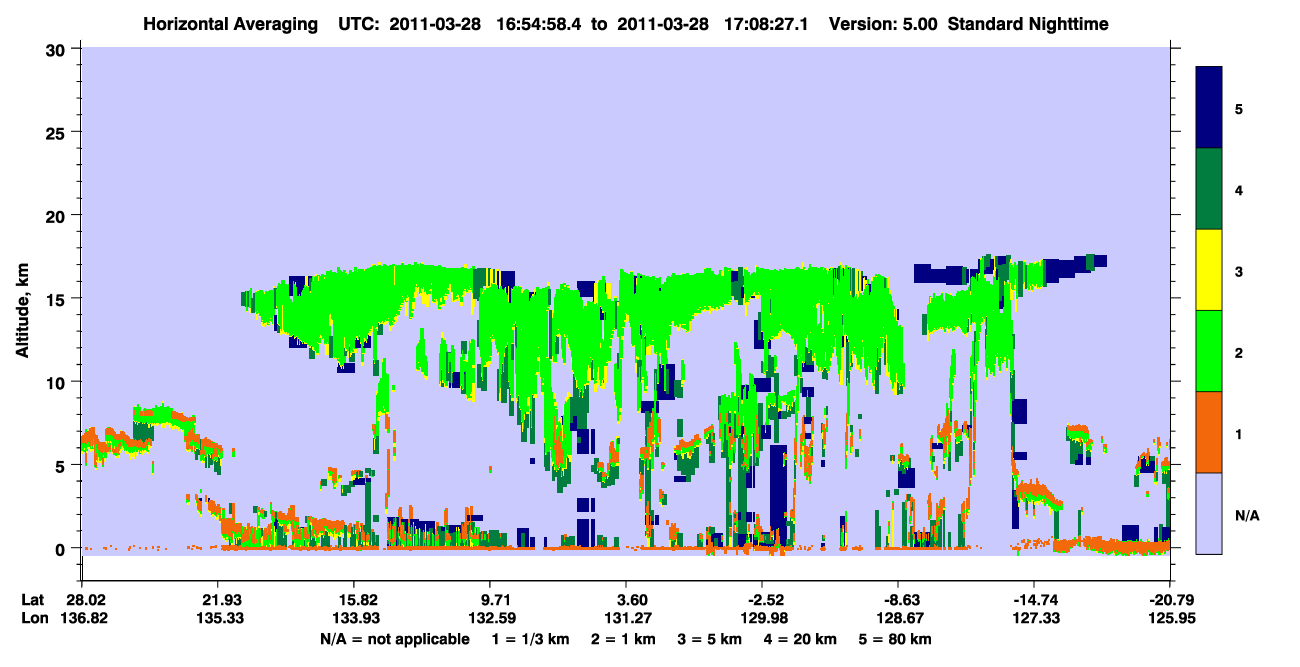Click the 'N/A = not applicable' legend text

[x=395, y=639]
